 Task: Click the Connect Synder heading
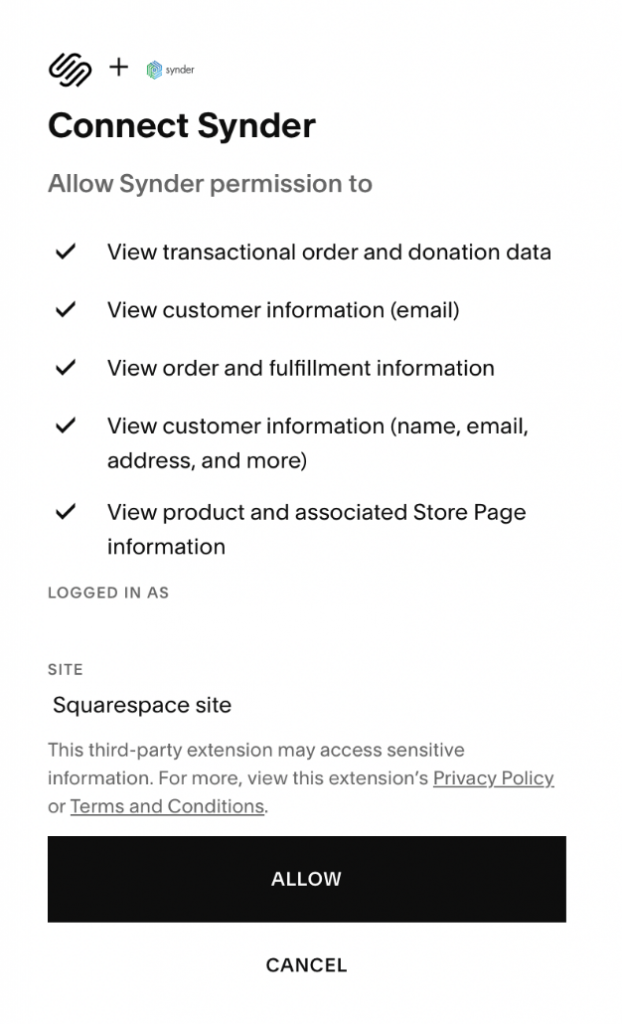[x=181, y=126]
